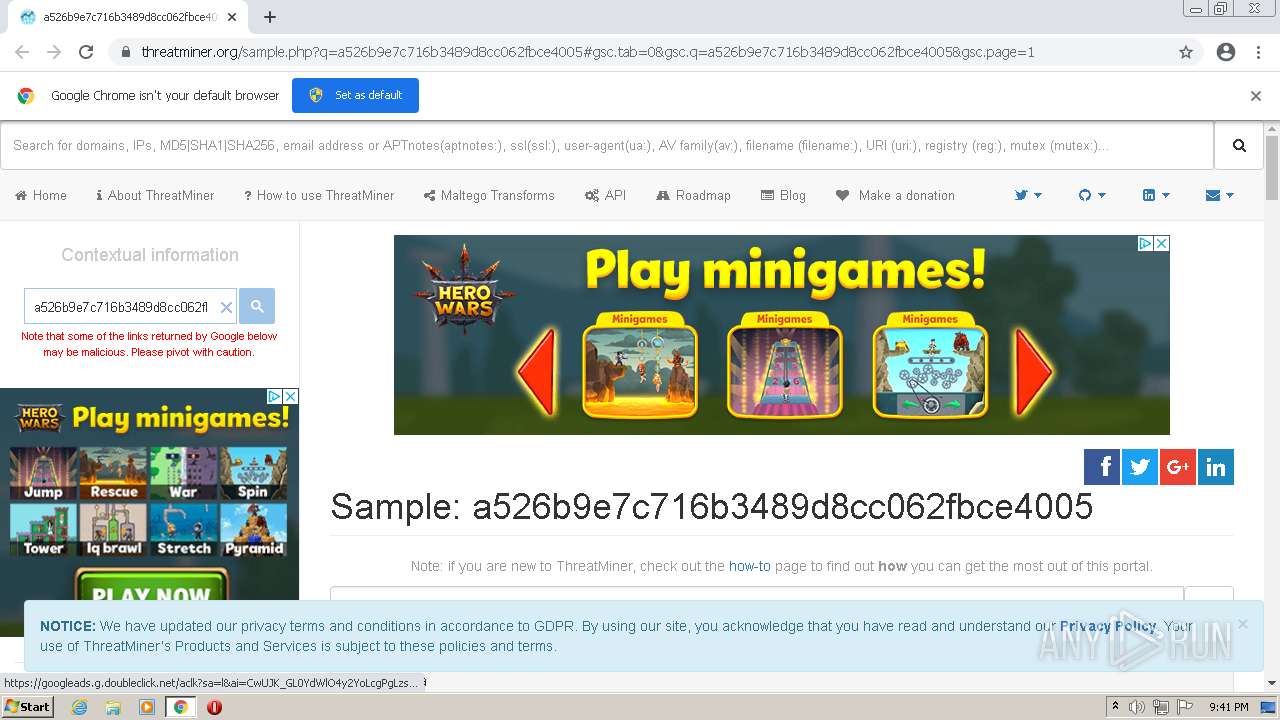Screen dimensions: 1280x720
Task: Open Internet Explorer from the taskbar
Action: [x=79, y=707]
